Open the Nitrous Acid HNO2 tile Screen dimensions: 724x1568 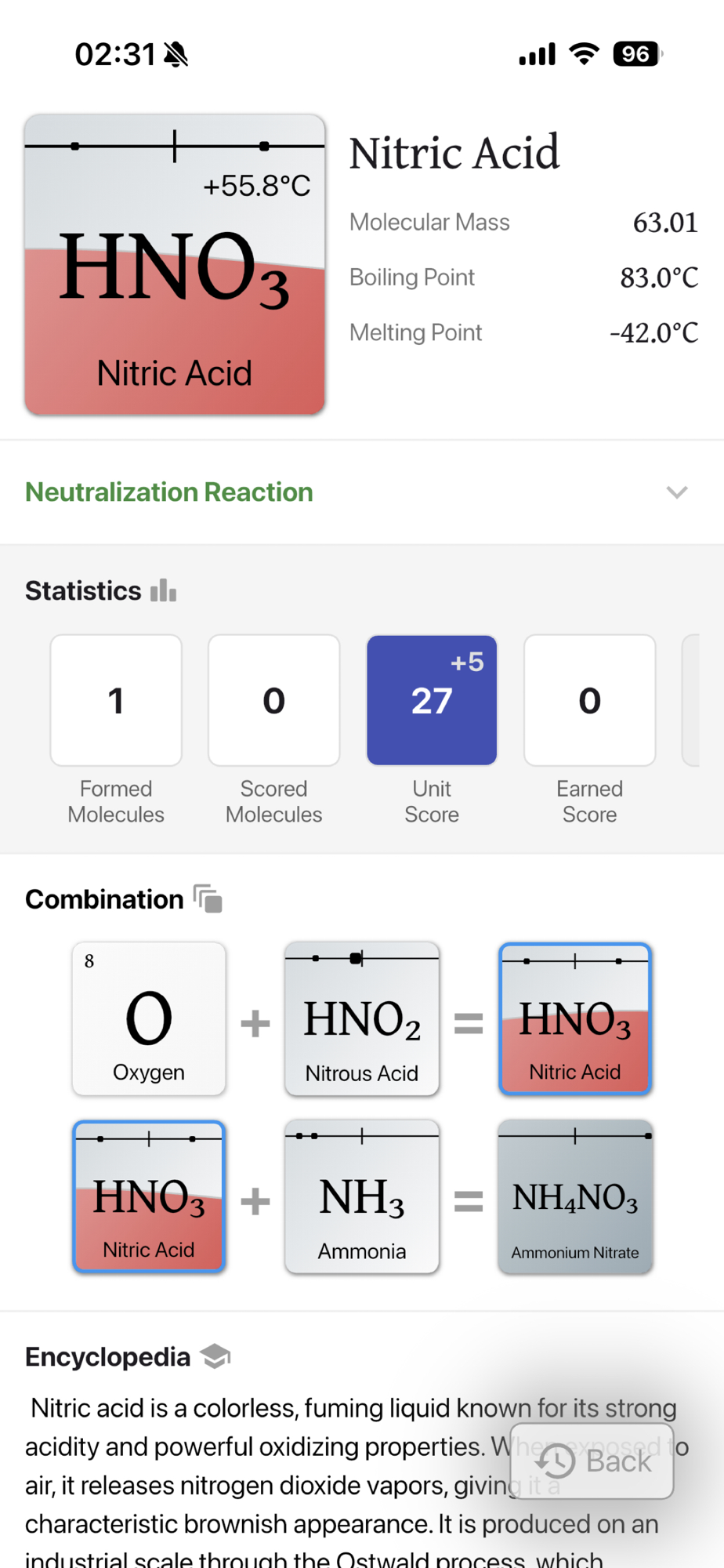click(362, 1018)
